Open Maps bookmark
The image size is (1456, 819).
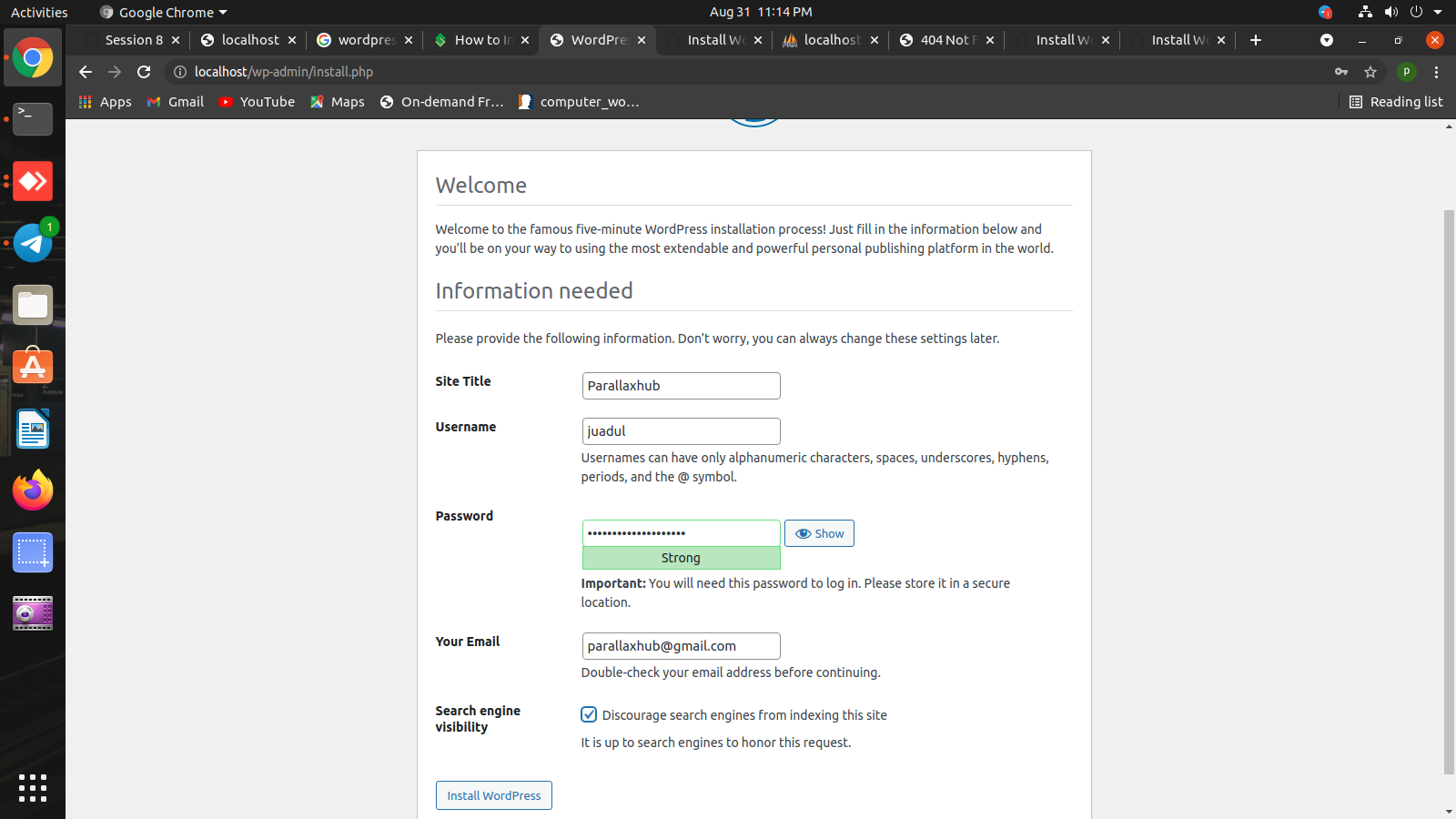338,102
